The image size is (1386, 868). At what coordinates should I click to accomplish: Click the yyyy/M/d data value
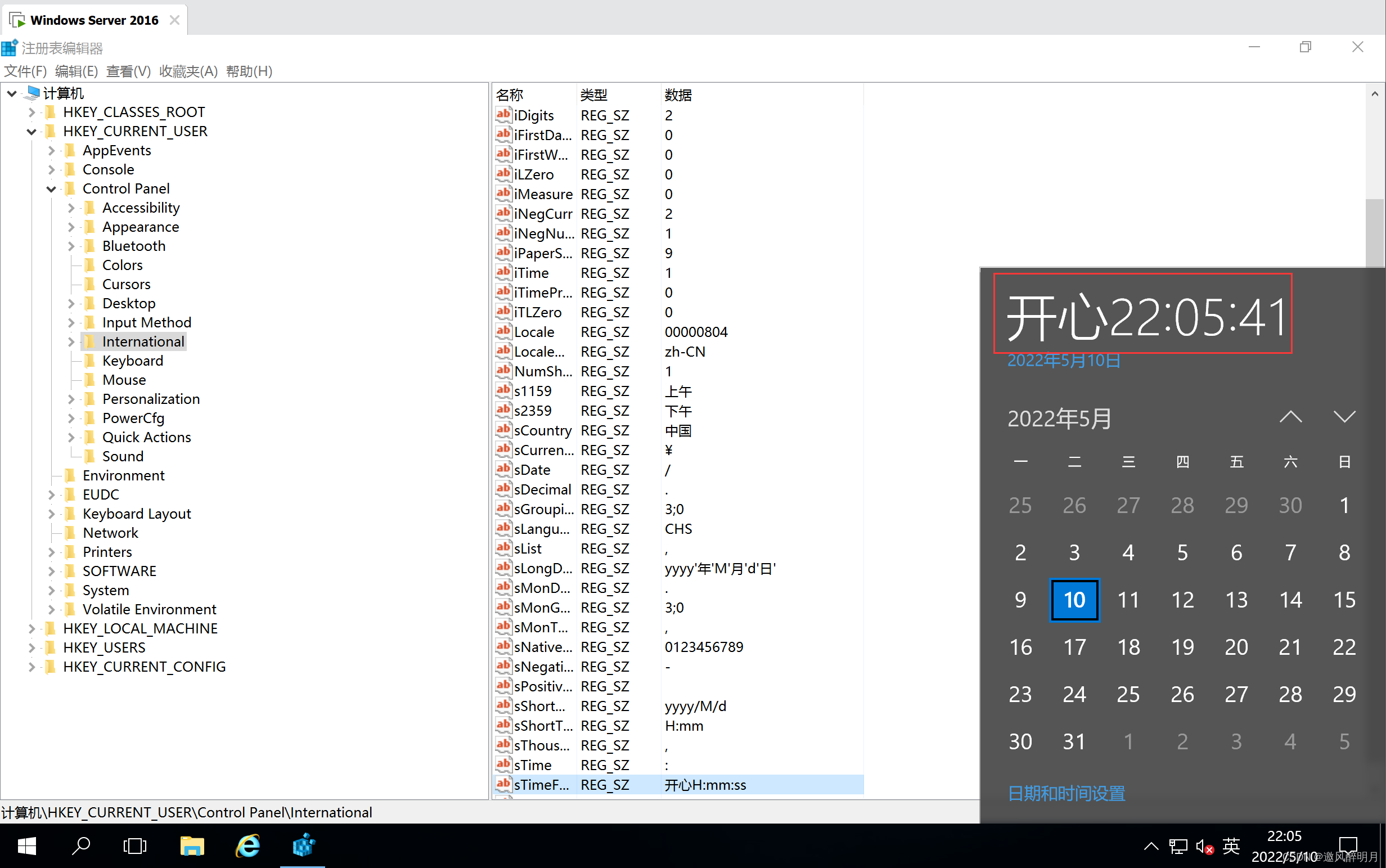(x=695, y=706)
